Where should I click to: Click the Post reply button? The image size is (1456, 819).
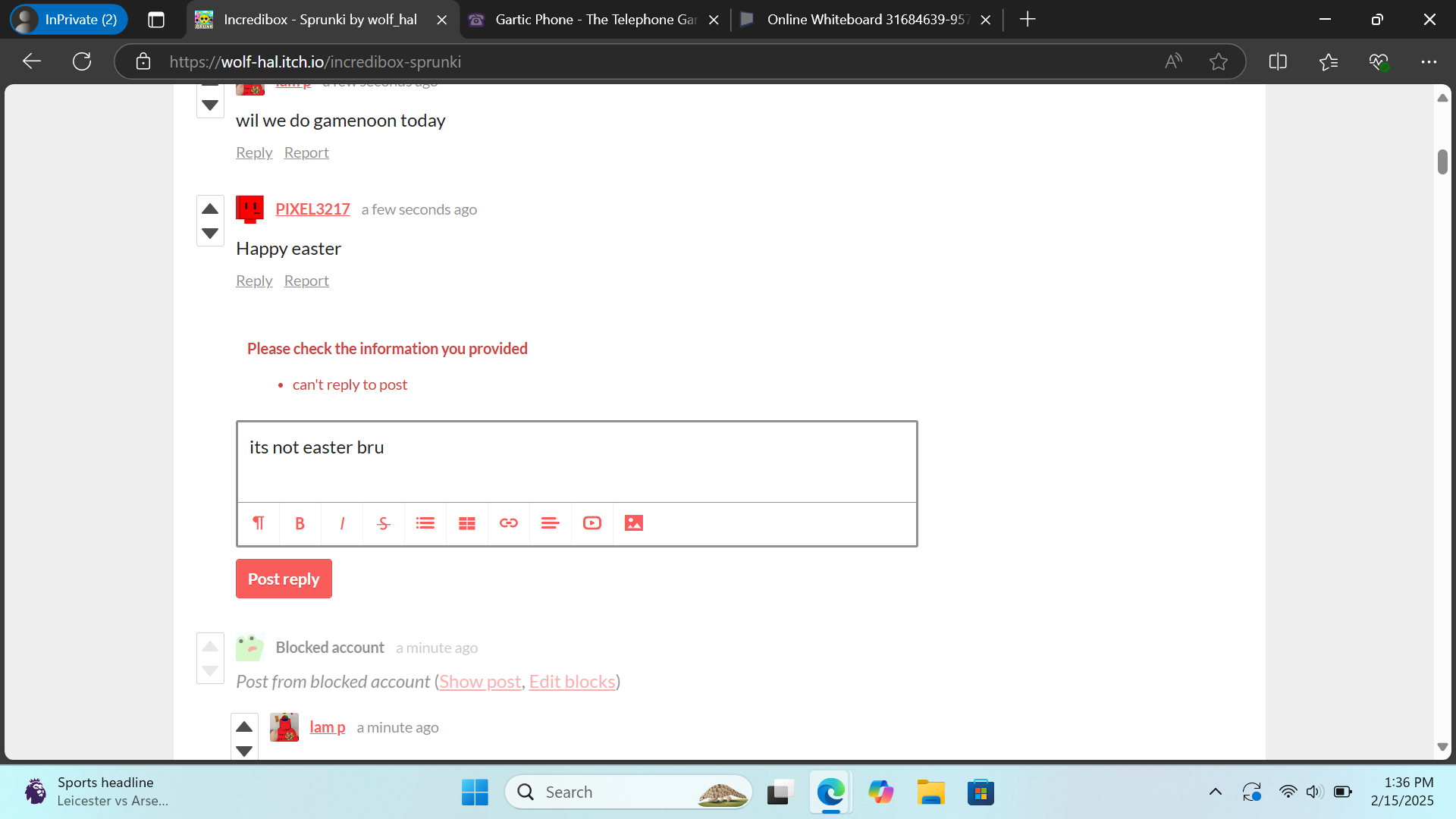pyautogui.click(x=284, y=579)
